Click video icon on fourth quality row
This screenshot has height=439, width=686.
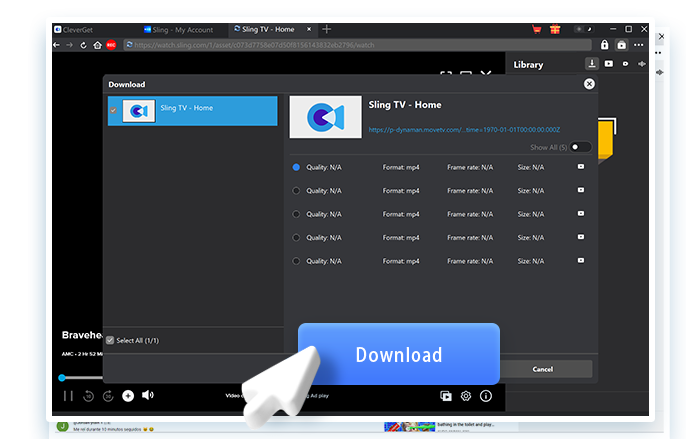[581, 237]
